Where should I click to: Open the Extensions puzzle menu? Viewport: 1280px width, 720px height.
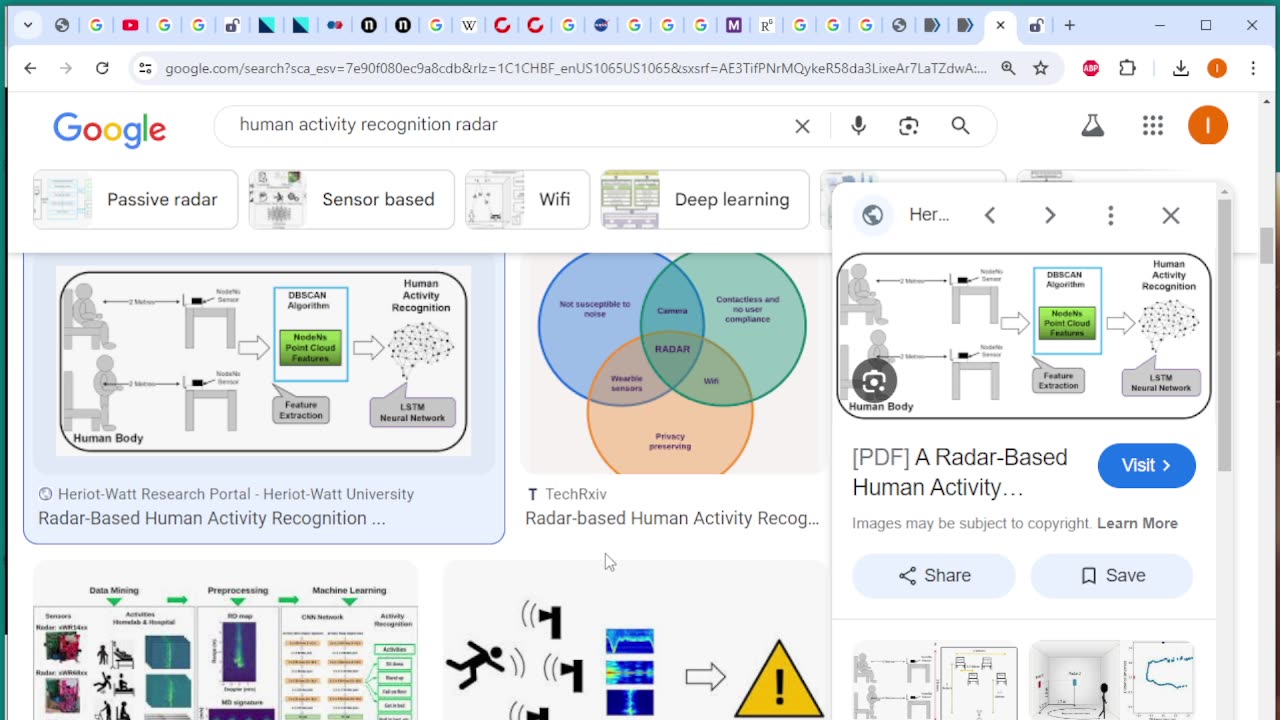click(1127, 68)
